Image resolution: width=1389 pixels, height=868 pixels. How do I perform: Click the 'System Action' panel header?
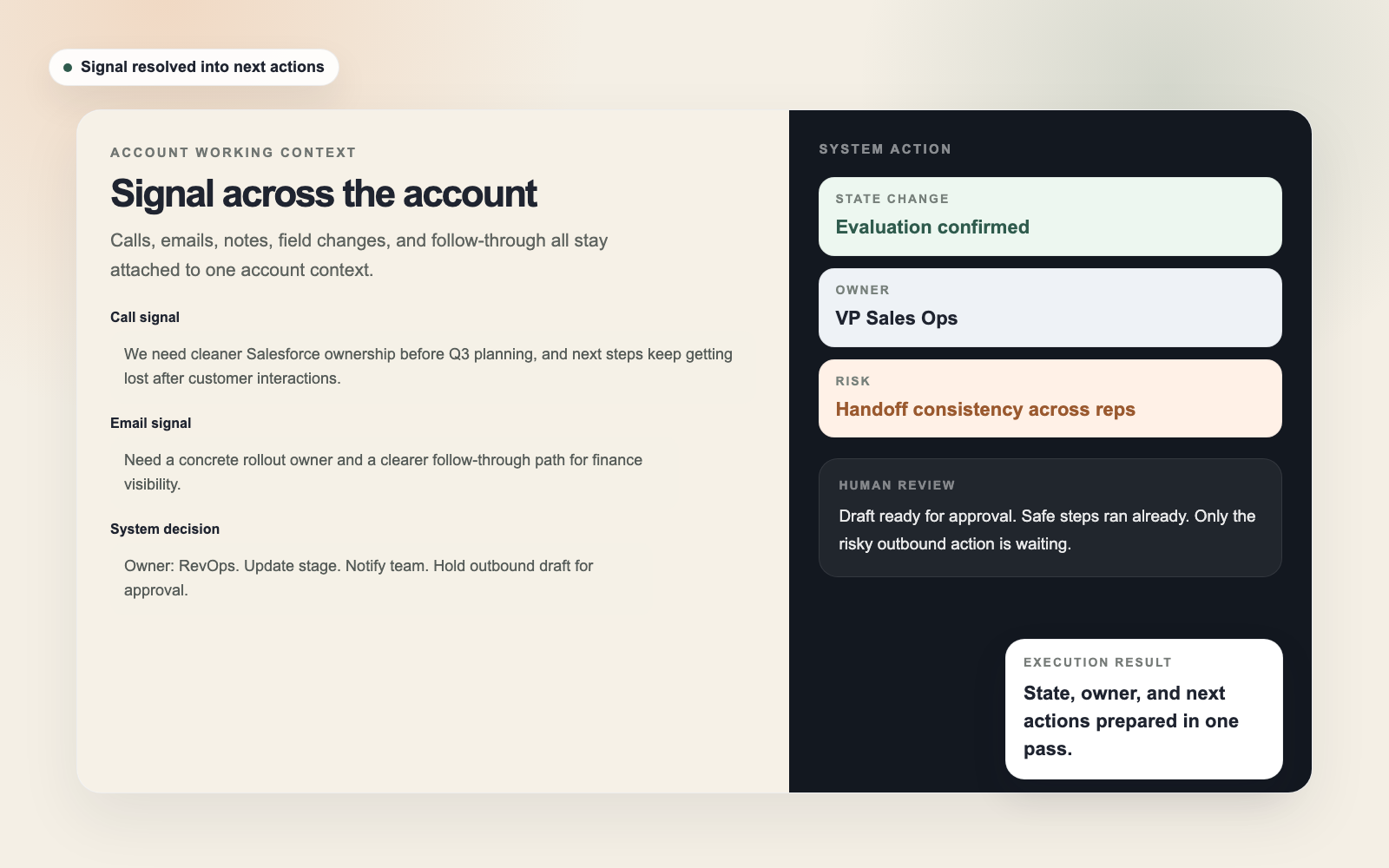pos(885,149)
